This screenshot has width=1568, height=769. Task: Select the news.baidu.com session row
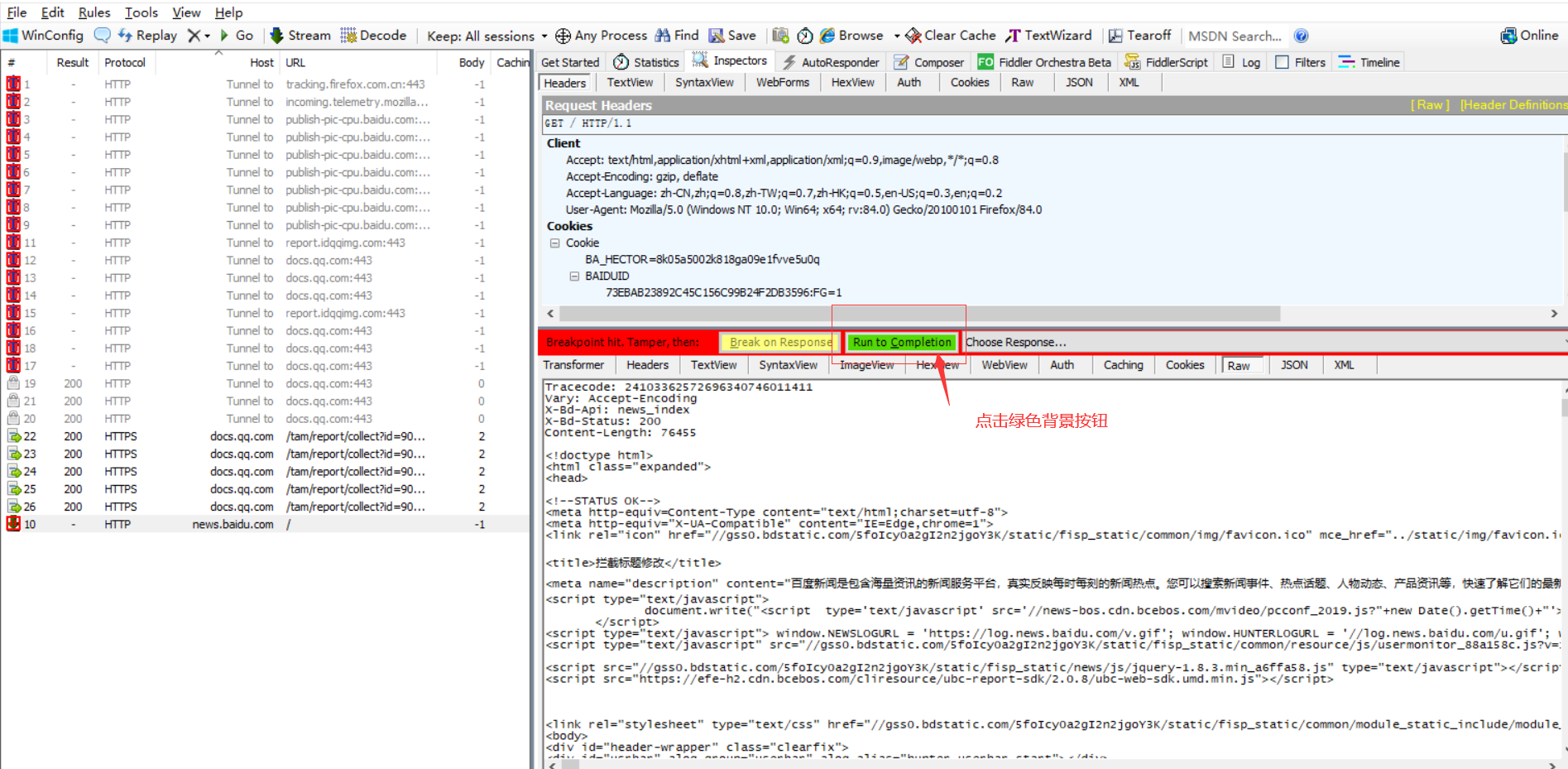coord(266,524)
